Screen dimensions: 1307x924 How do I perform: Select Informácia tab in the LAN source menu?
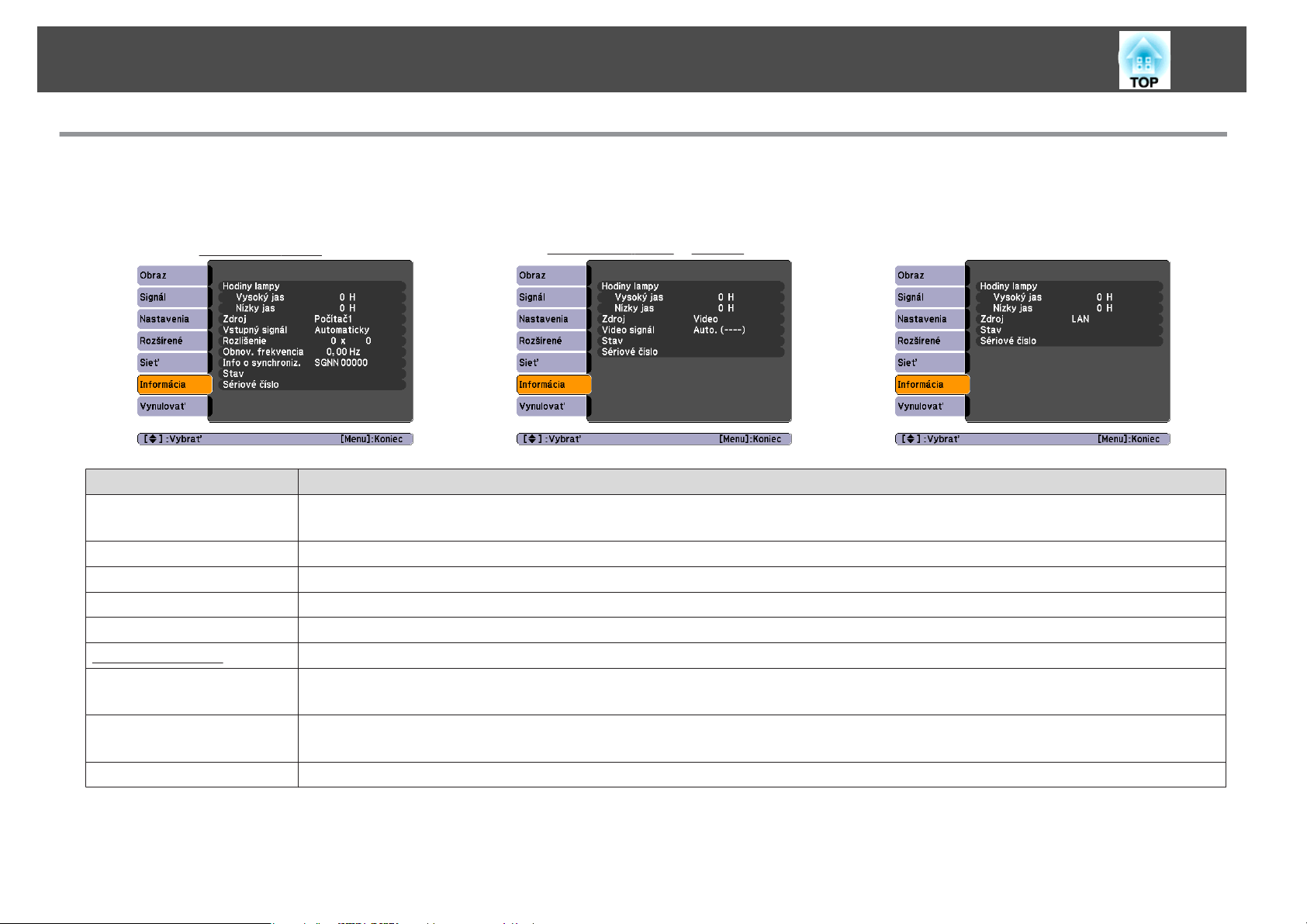pos(932,384)
